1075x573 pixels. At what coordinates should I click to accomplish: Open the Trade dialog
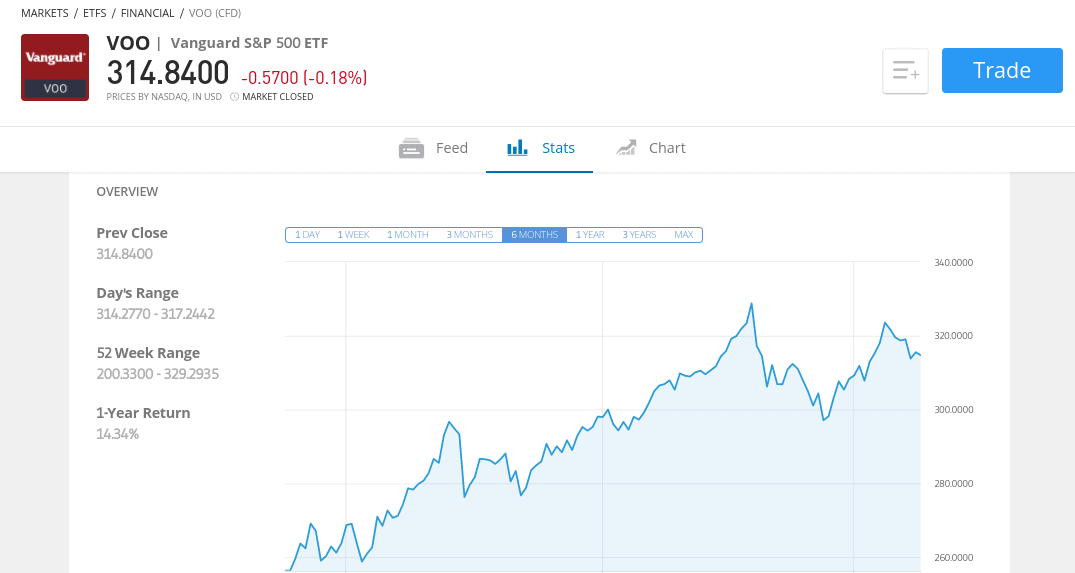coord(1002,70)
